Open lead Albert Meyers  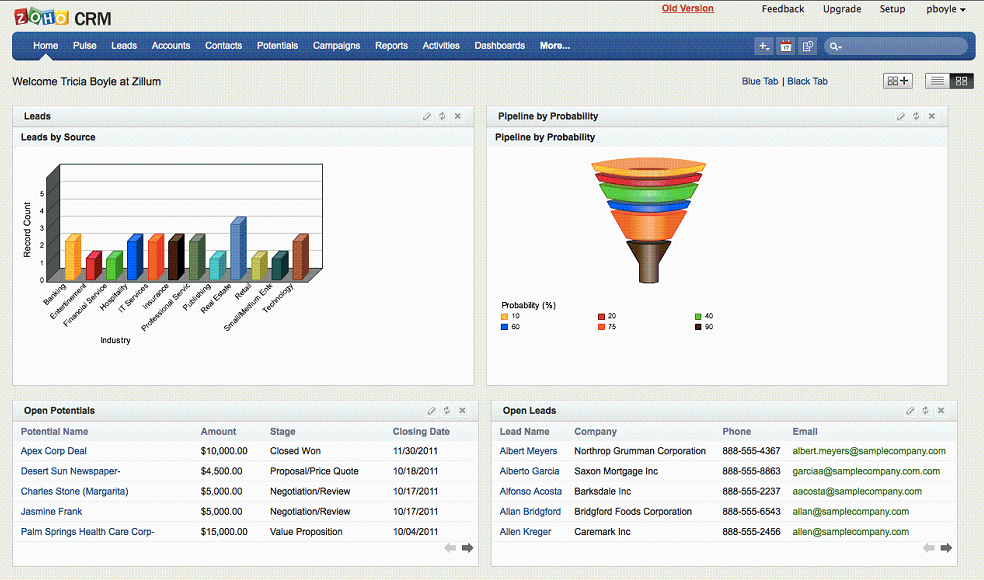[x=528, y=451]
